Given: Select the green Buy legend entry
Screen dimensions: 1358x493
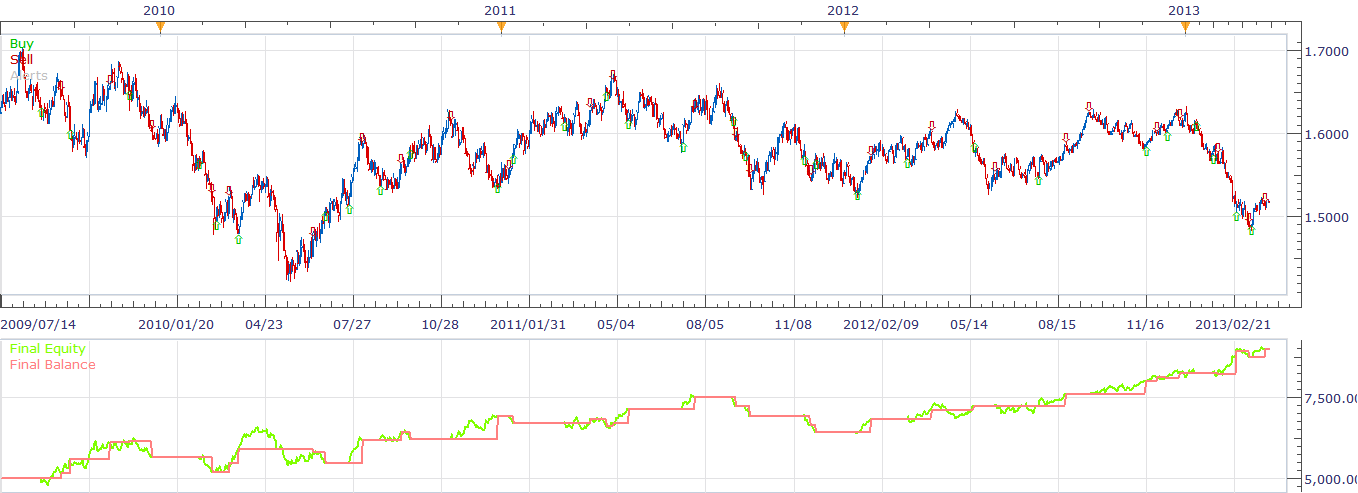Looking at the screenshot, I should (21, 44).
